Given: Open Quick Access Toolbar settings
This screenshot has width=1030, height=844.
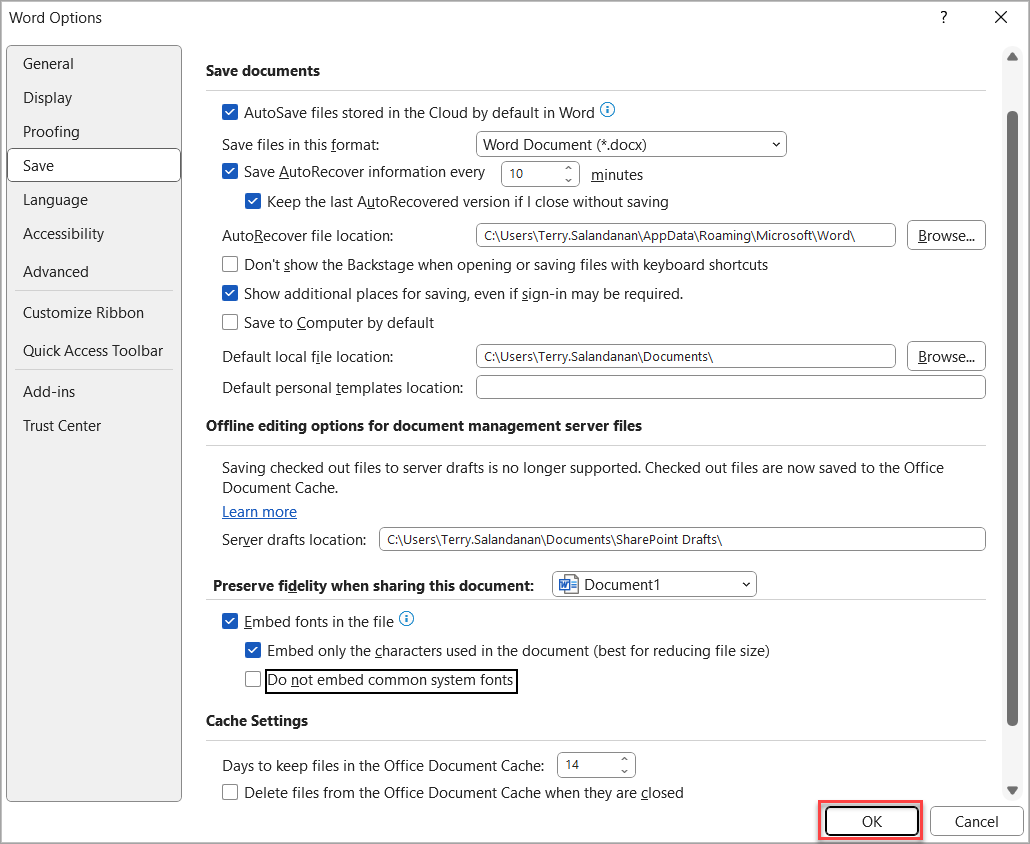Looking at the screenshot, I should click(x=94, y=351).
